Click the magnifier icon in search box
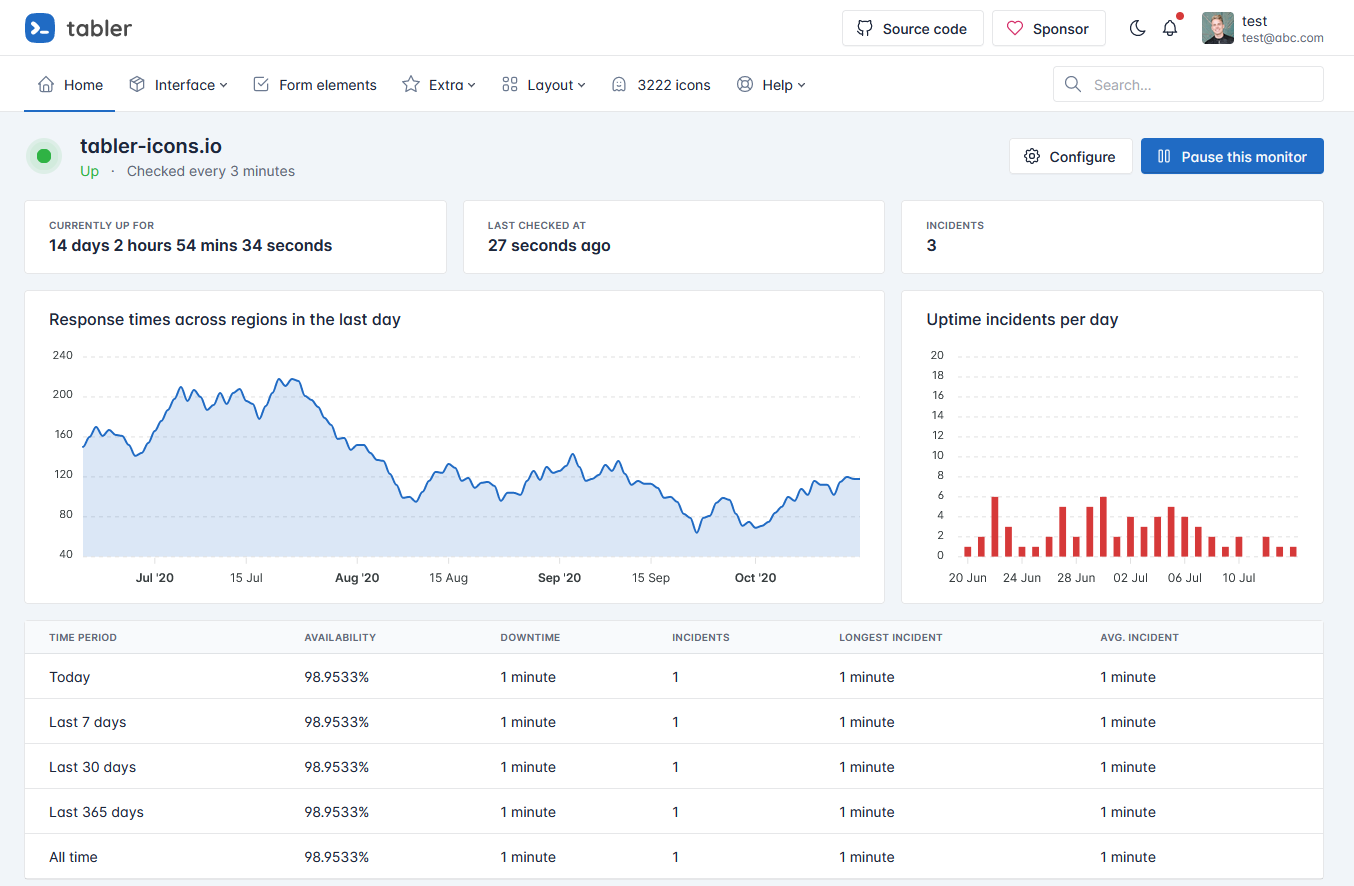Image resolution: width=1354 pixels, height=886 pixels. (1073, 85)
